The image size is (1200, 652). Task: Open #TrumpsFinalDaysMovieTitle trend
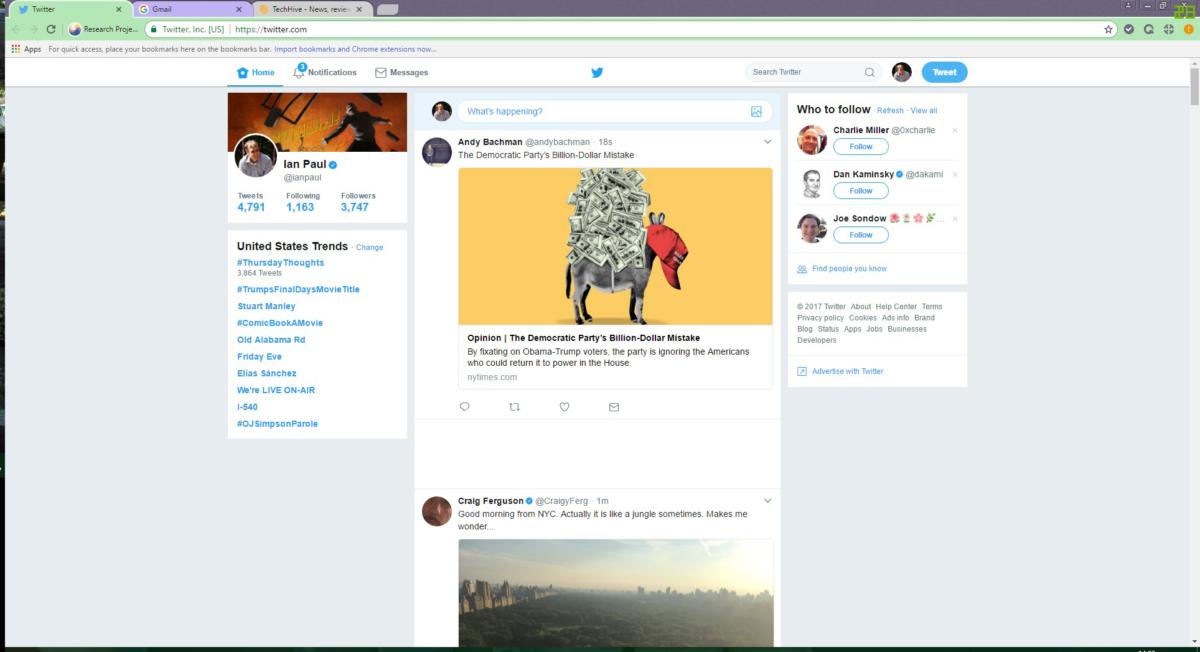point(298,289)
